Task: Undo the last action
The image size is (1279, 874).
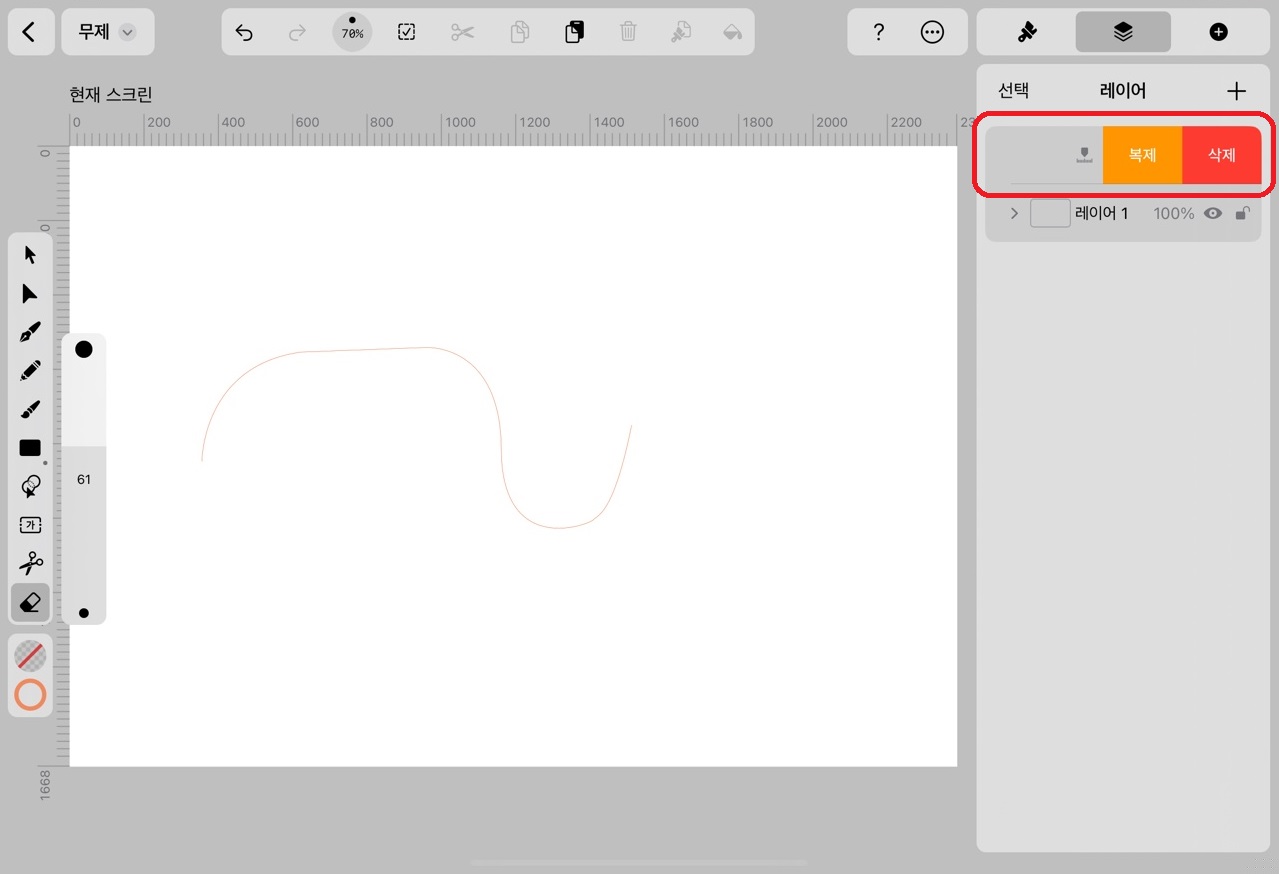Action: point(244,32)
